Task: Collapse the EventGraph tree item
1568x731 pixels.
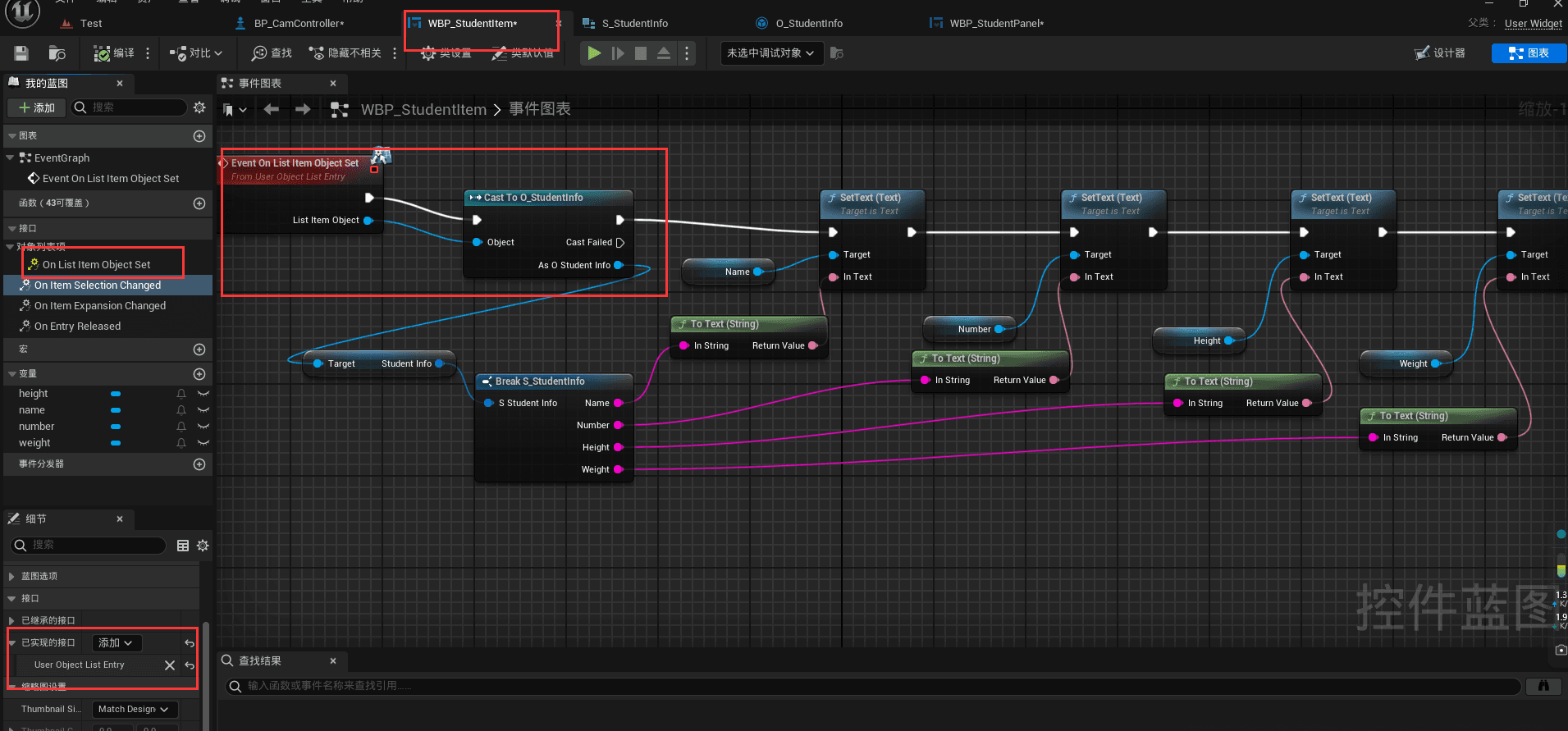Action: [10, 158]
